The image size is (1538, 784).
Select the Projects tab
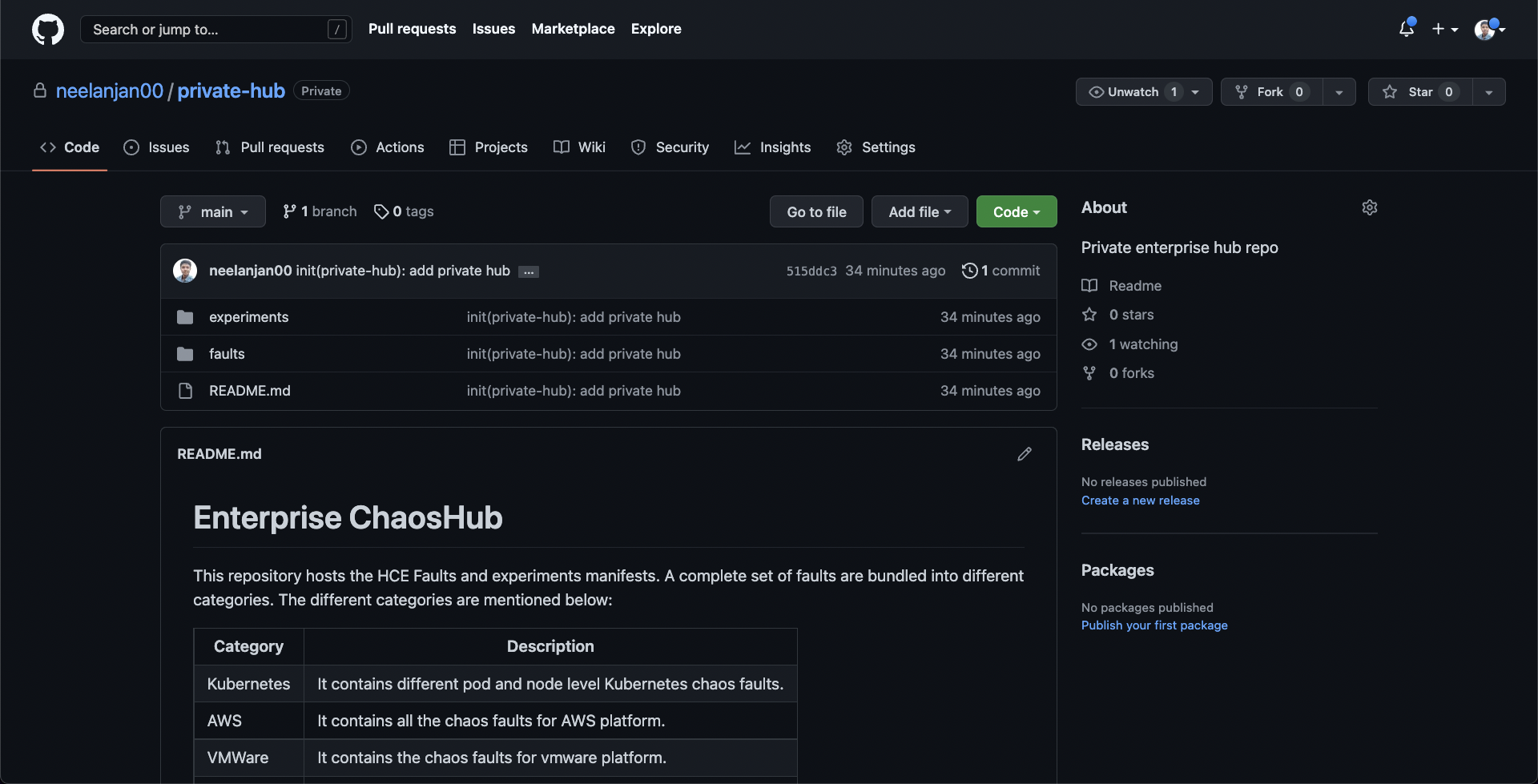pos(489,147)
